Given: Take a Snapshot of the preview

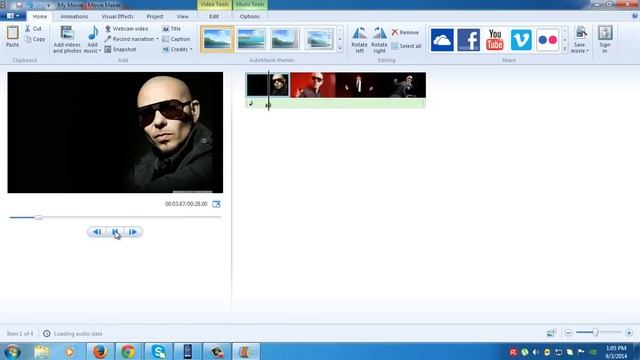Looking at the screenshot, I should pos(120,49).
